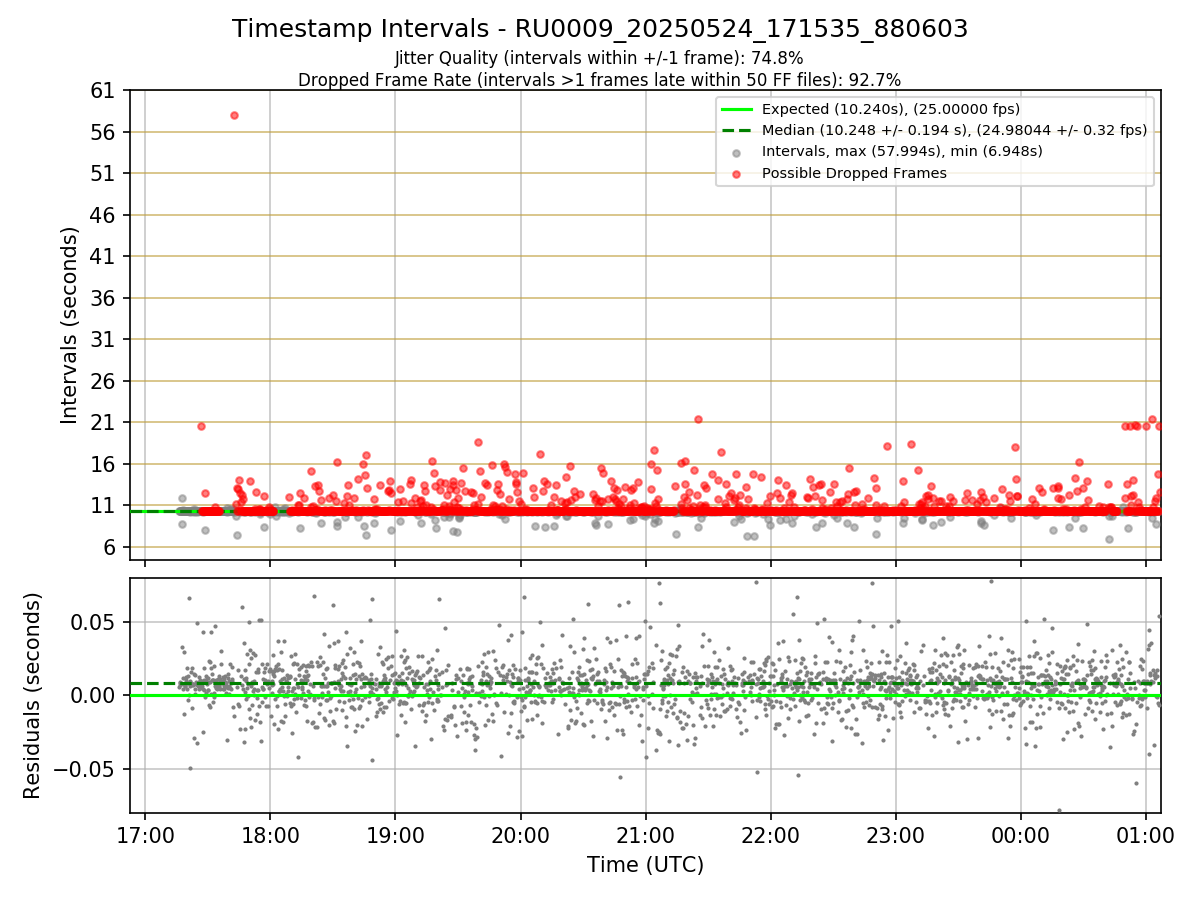Click the x-axis tick label '21:00'

tap(645, 834)
